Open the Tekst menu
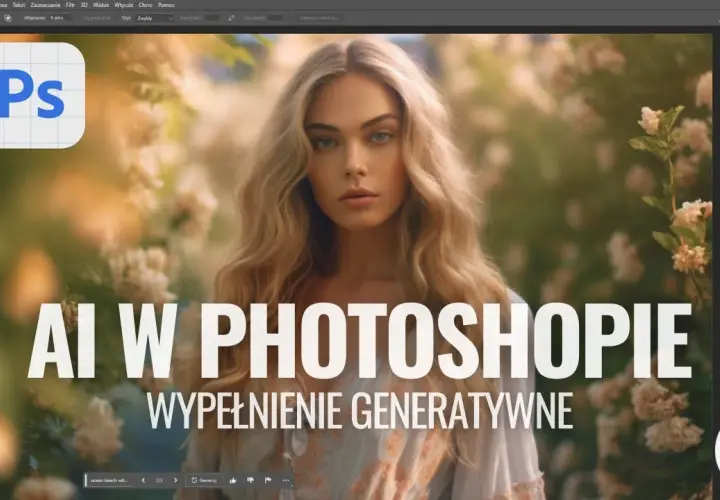Viewport: 720px width, 500px height. [x=19, y=5]
